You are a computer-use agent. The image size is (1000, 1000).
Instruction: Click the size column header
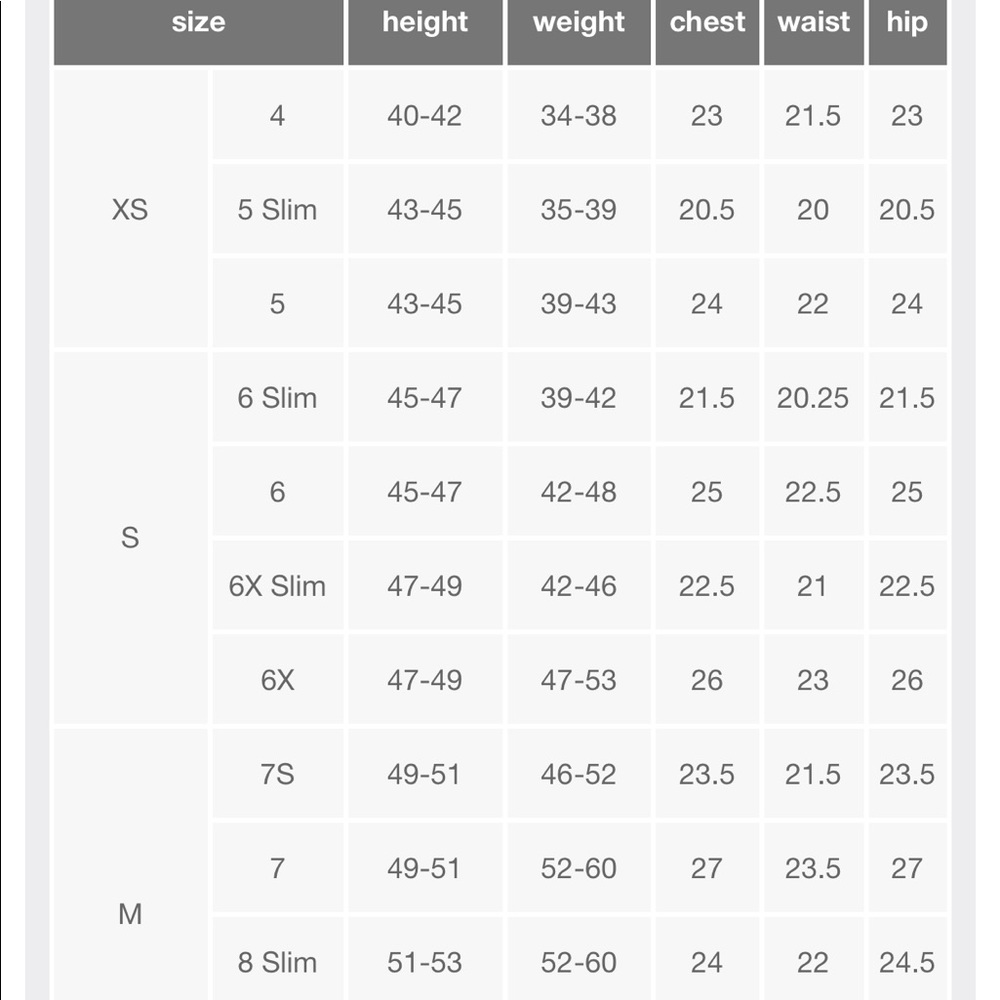[x=198, y=31]
